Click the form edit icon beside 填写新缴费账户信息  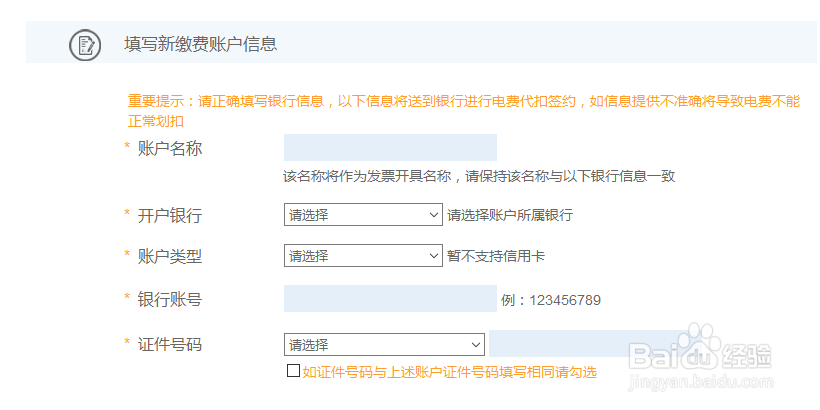tap(85, 45)
